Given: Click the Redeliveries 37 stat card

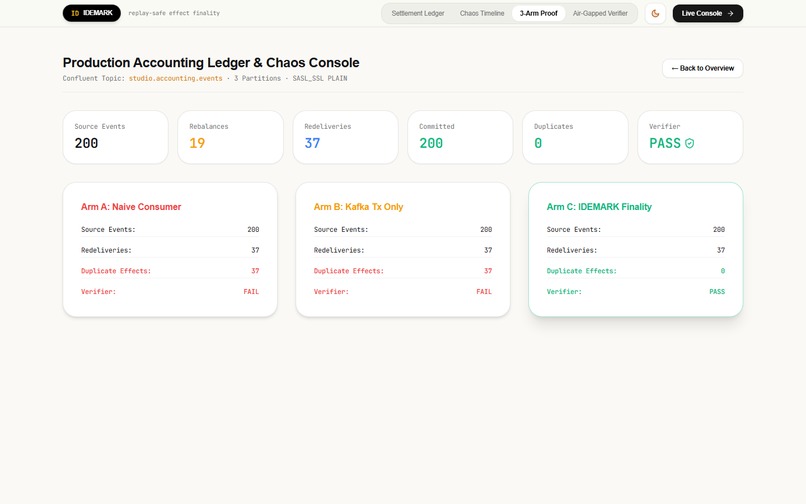Looking at the screenshot, I should tap(345, 137).
